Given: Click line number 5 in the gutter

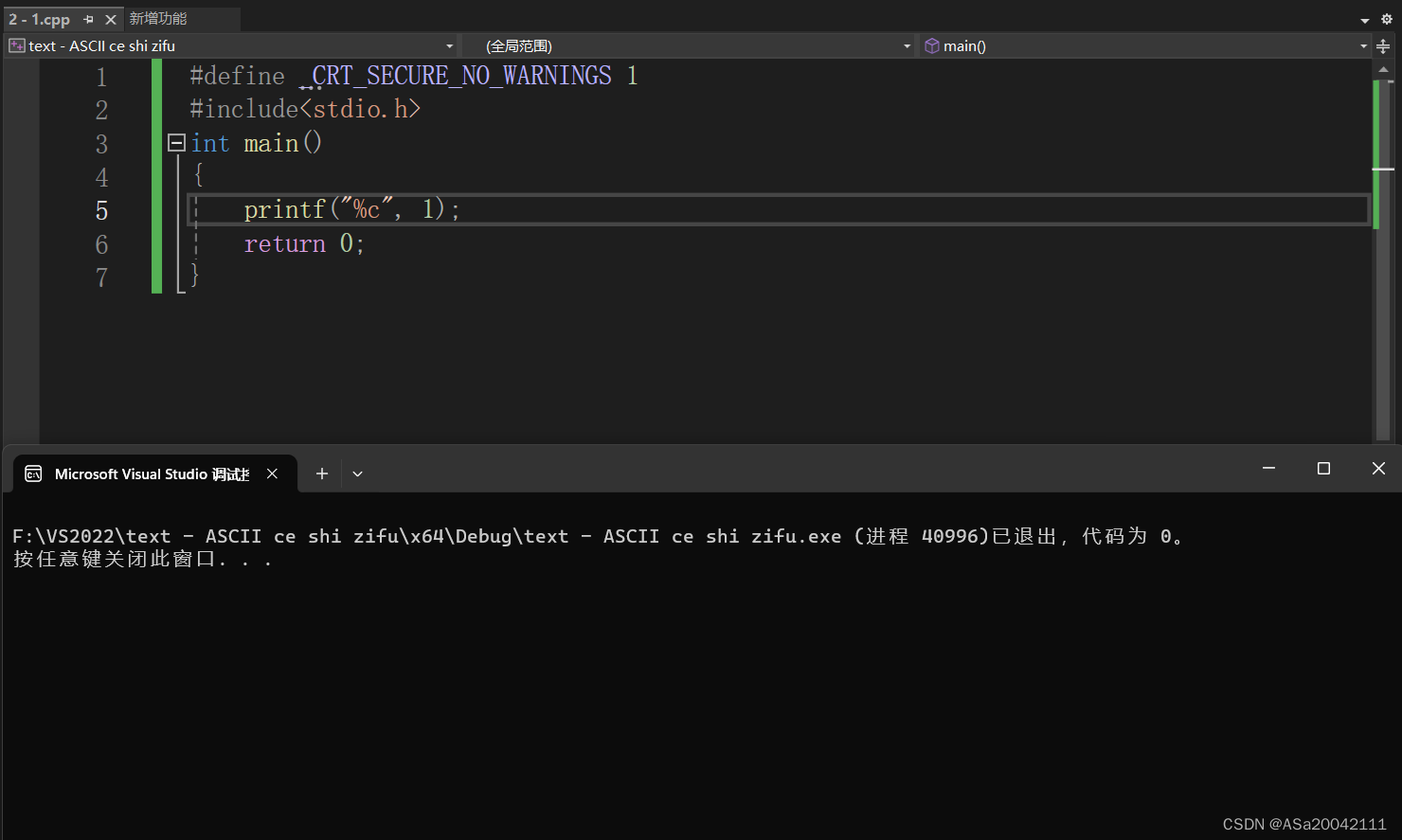Looking at the screenshot, I should tap(101, 210).
